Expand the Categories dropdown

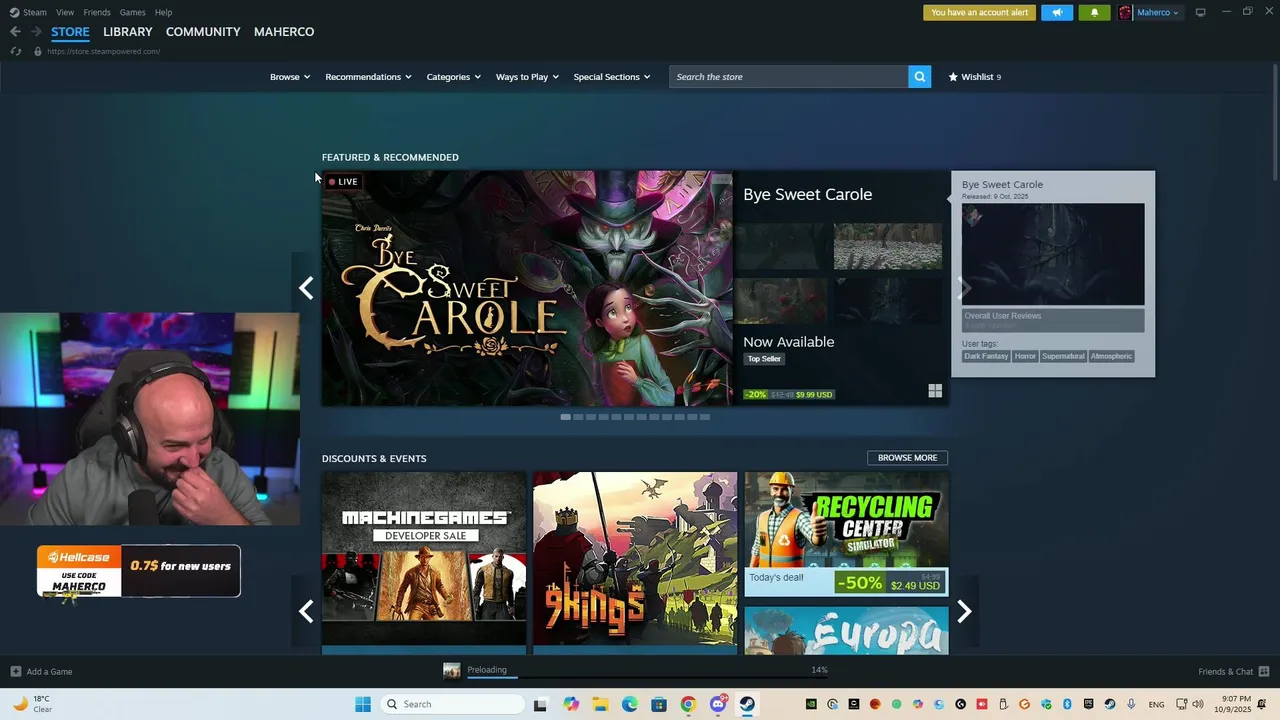(x=453, y=77)
